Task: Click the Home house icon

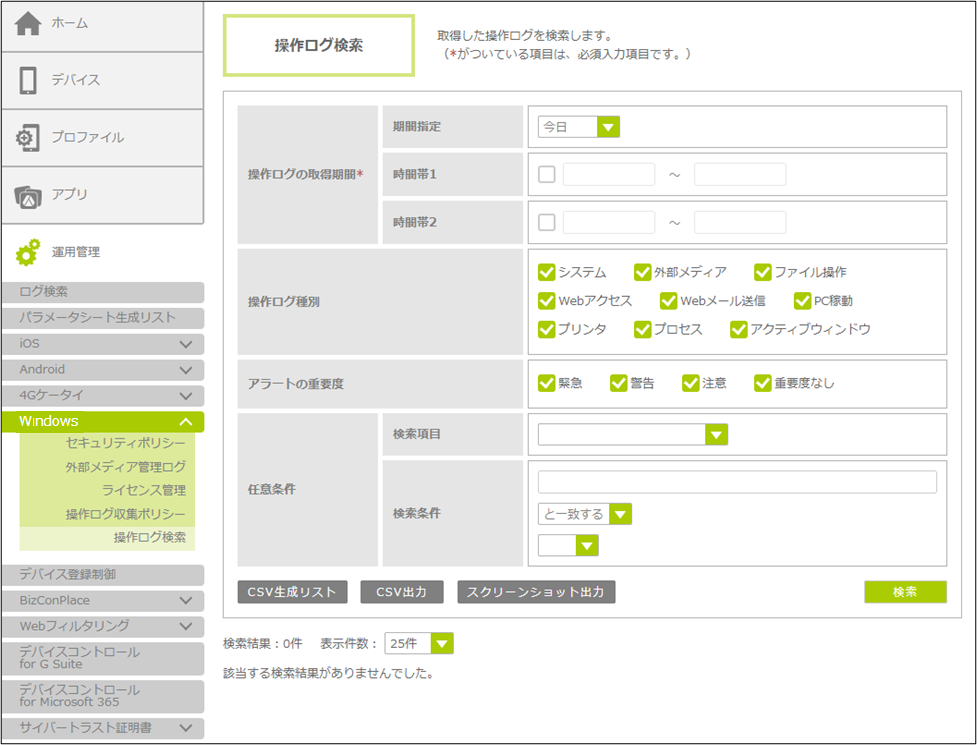Action: point(28,24)
